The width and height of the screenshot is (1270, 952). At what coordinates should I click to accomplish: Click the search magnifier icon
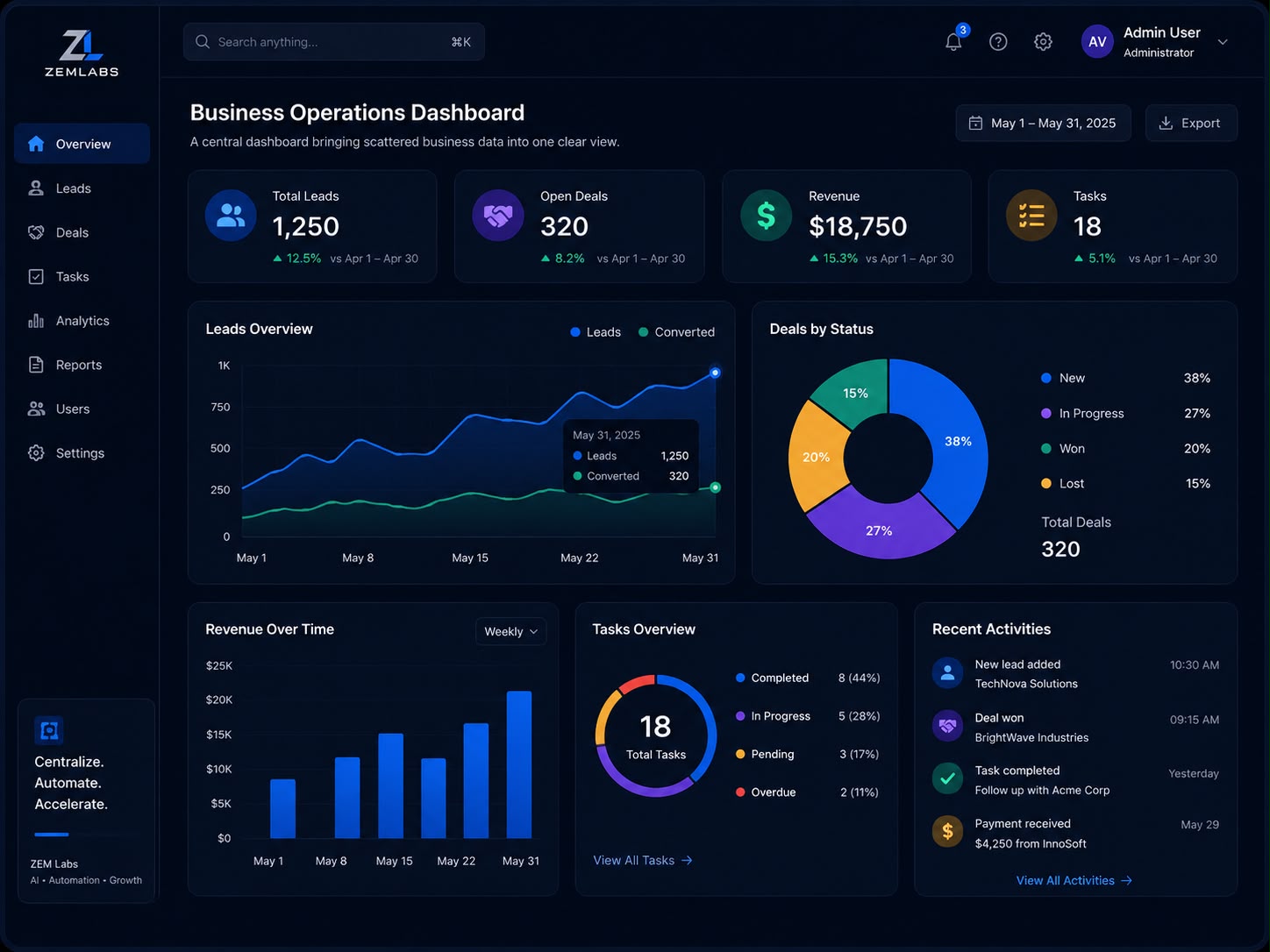[x=203, y=41]
